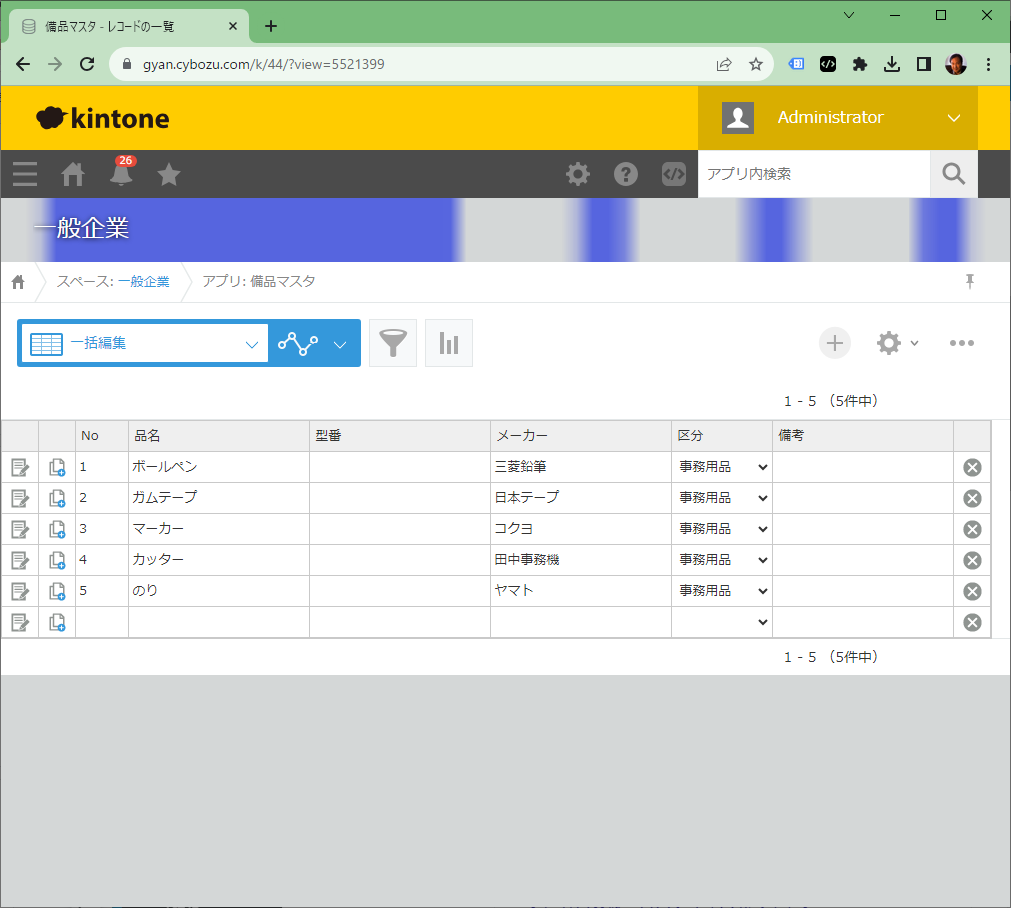Open the graph bar chart icon
Screen dimensions: 1011x908
click(x=449, y=343)
